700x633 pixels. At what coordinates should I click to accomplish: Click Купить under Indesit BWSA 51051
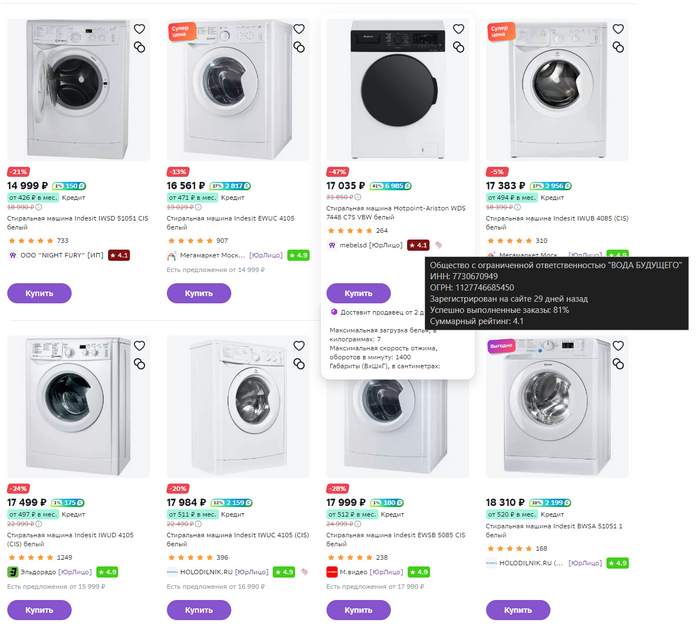coord(518,609)
